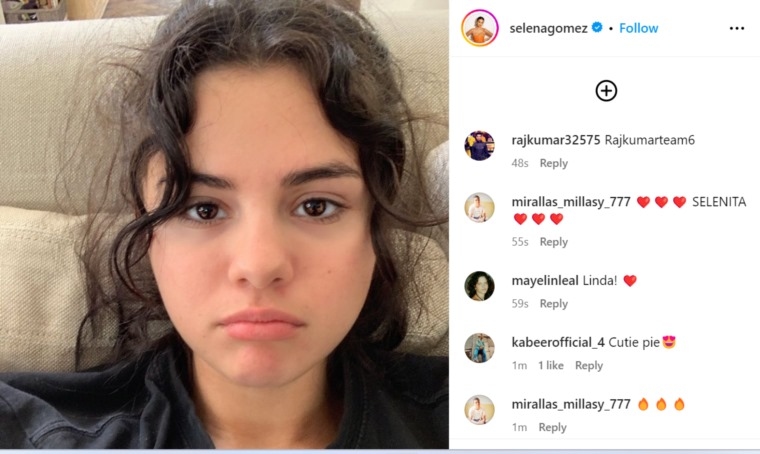View the 1 like on Cutie pie comment
The width and height of the screenshot is (760, 454).
pyautogui.click(x=551, y=365)
